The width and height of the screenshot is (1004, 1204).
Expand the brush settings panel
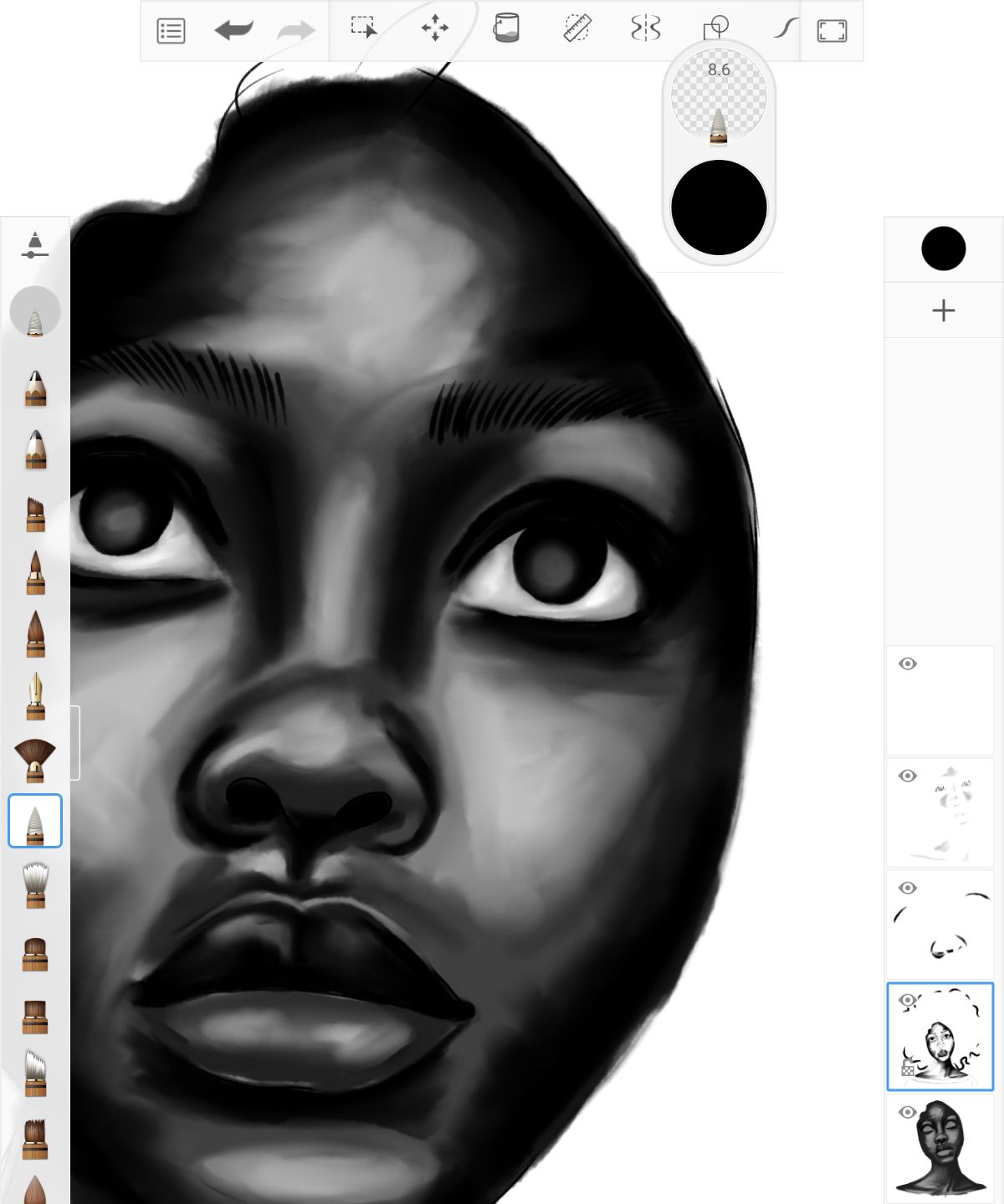[33, 245]
